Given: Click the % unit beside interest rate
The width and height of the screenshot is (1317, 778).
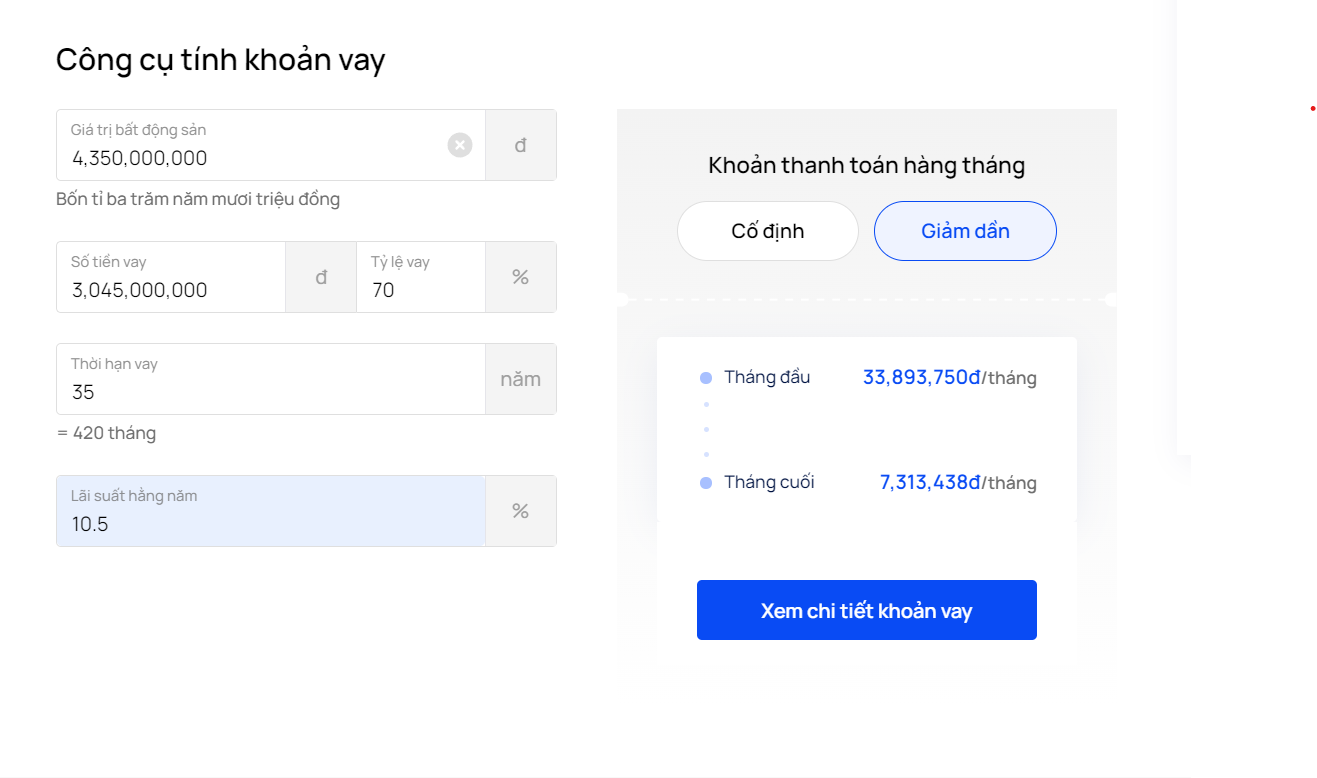Looking at the screenshot, I should pos(521,511).
